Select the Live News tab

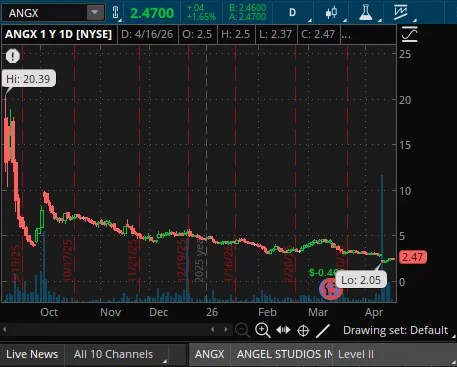pyautogui.click(x=32, y=354)
